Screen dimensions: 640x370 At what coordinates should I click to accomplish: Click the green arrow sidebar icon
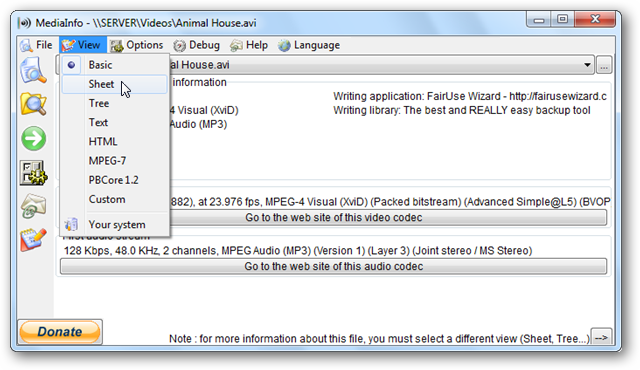point(33,139)
